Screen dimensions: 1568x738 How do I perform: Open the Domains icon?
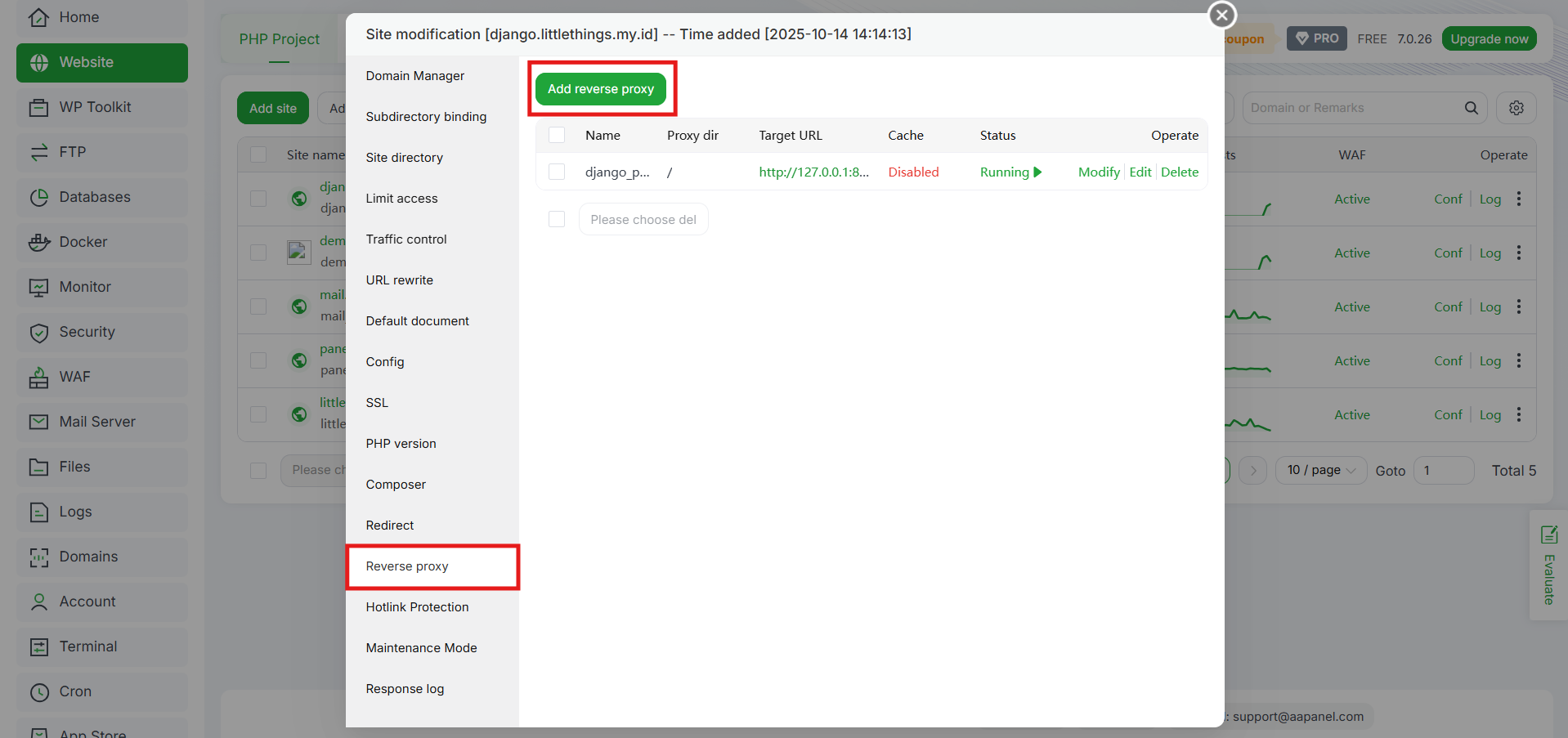(x=38, y=557)
